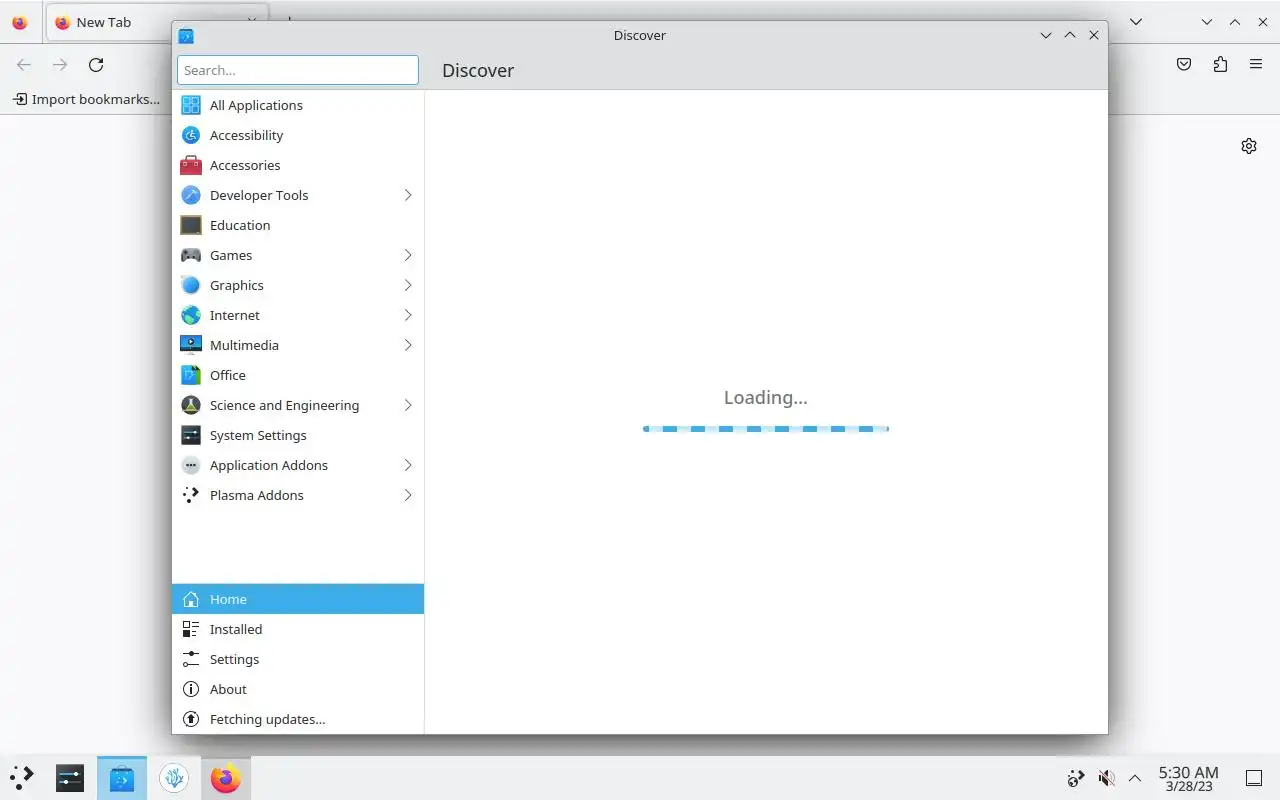Click the Science and Engineering flask icon
1280x800 pixels.
[191, 405]
